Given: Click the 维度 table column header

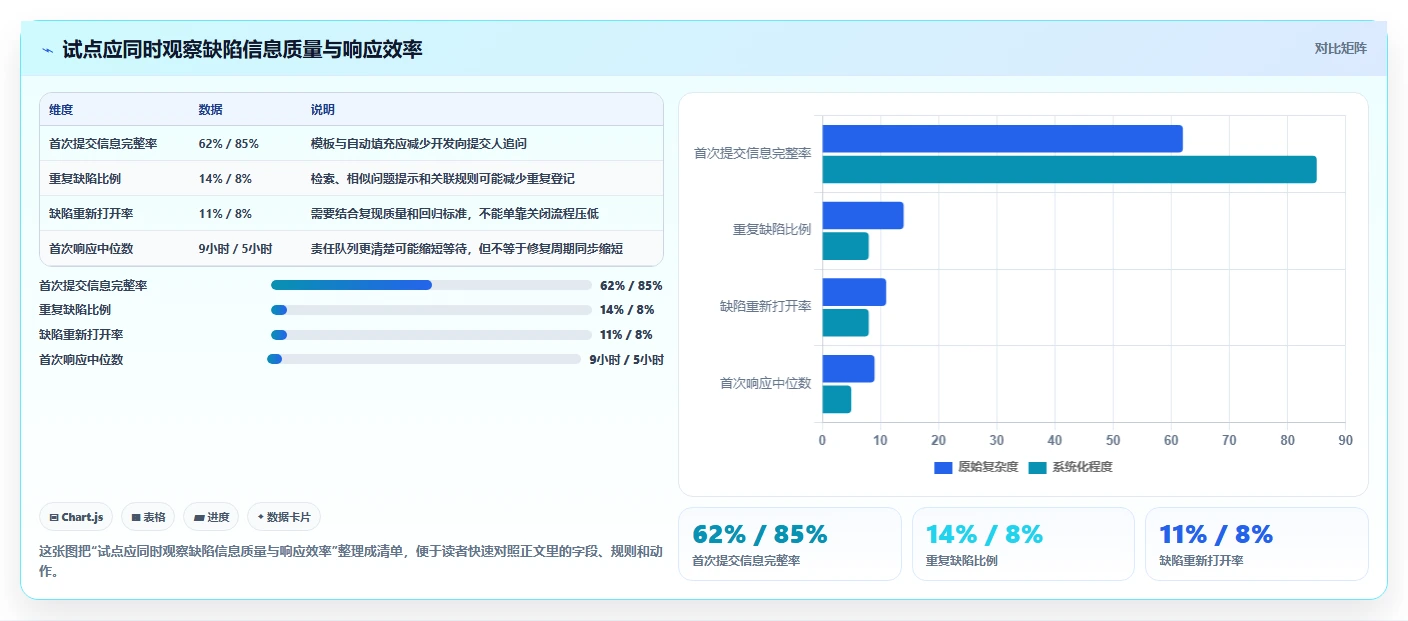Looking at the screenshot, I should [61, 110].
